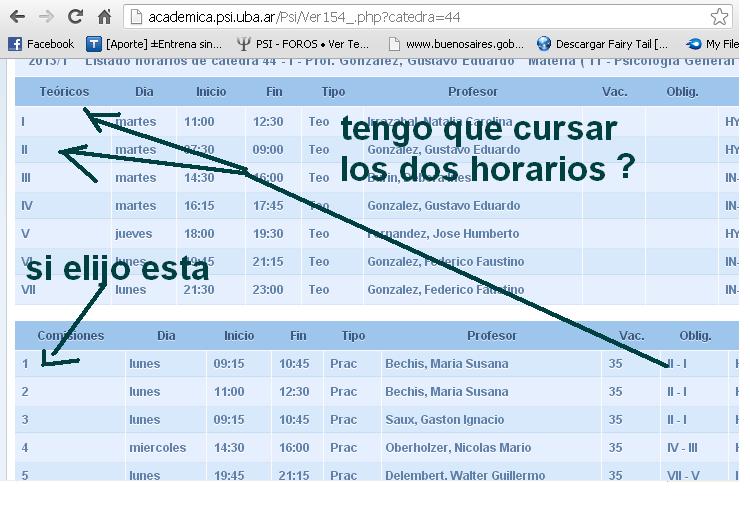Bookmark this page with the star icon
This screenshot has height=507, width=750.
(719, 17)
